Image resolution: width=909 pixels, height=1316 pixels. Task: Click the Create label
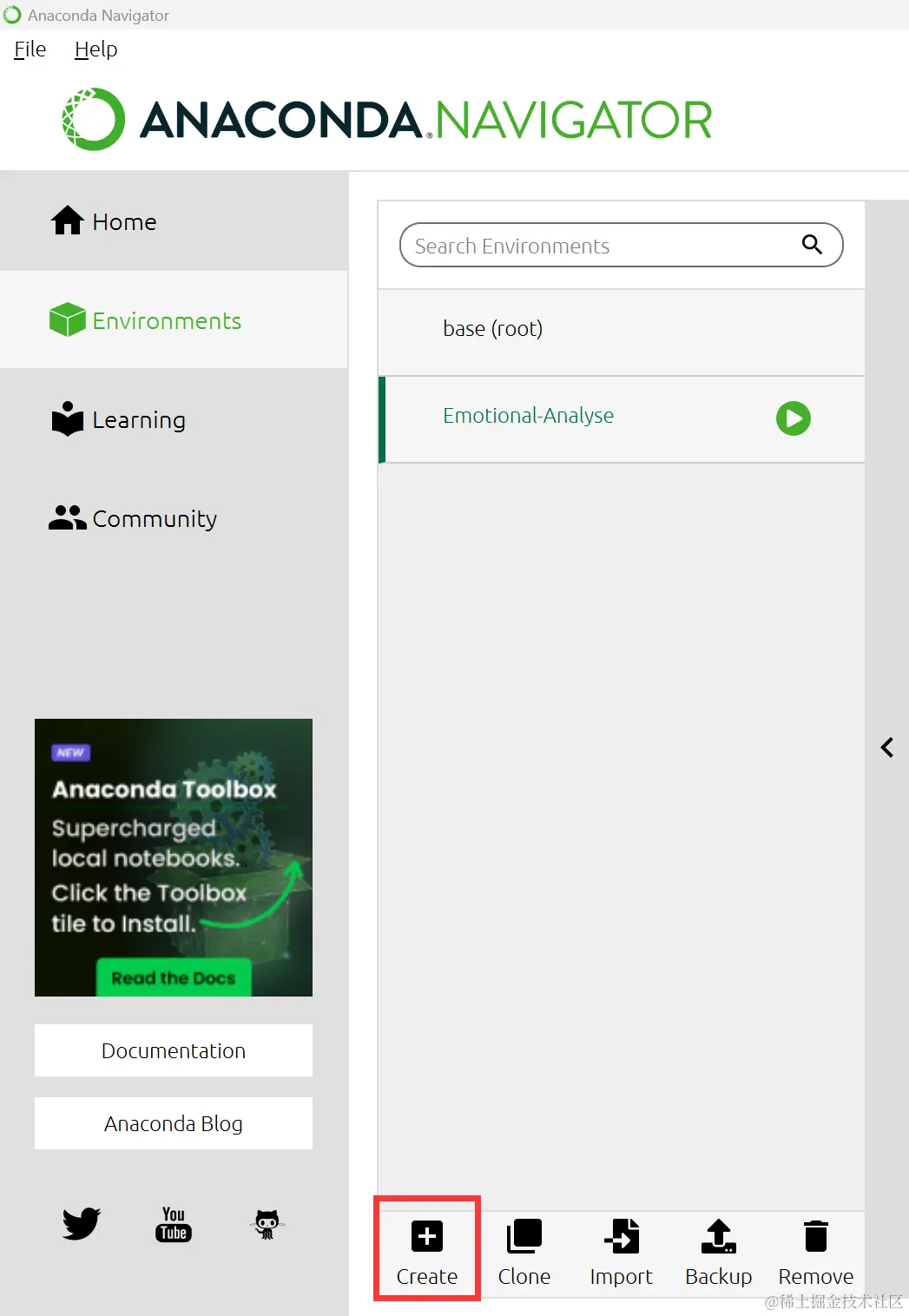(x=427, y=1277)
